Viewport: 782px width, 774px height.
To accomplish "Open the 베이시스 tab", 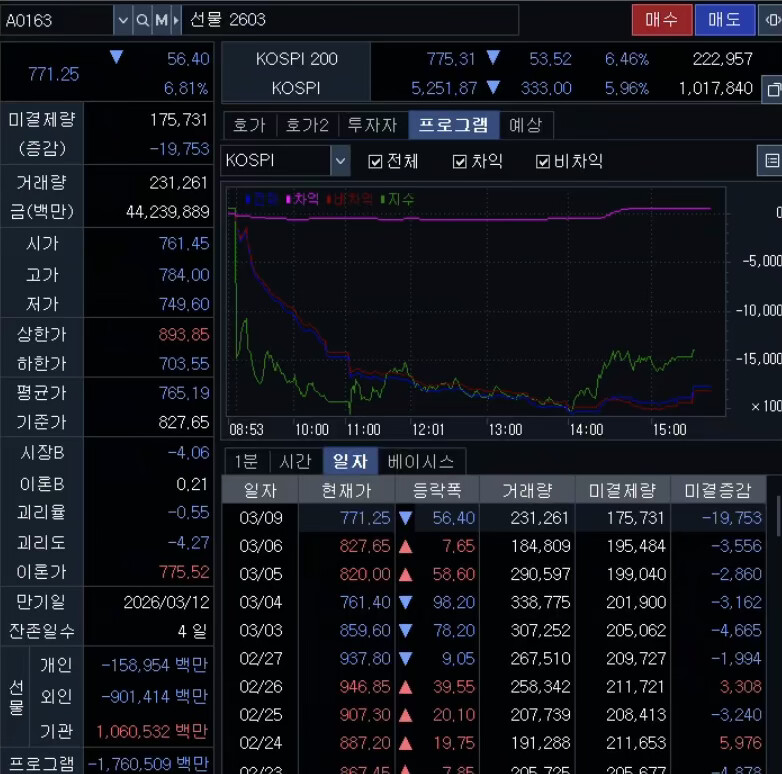I will 421,461.
